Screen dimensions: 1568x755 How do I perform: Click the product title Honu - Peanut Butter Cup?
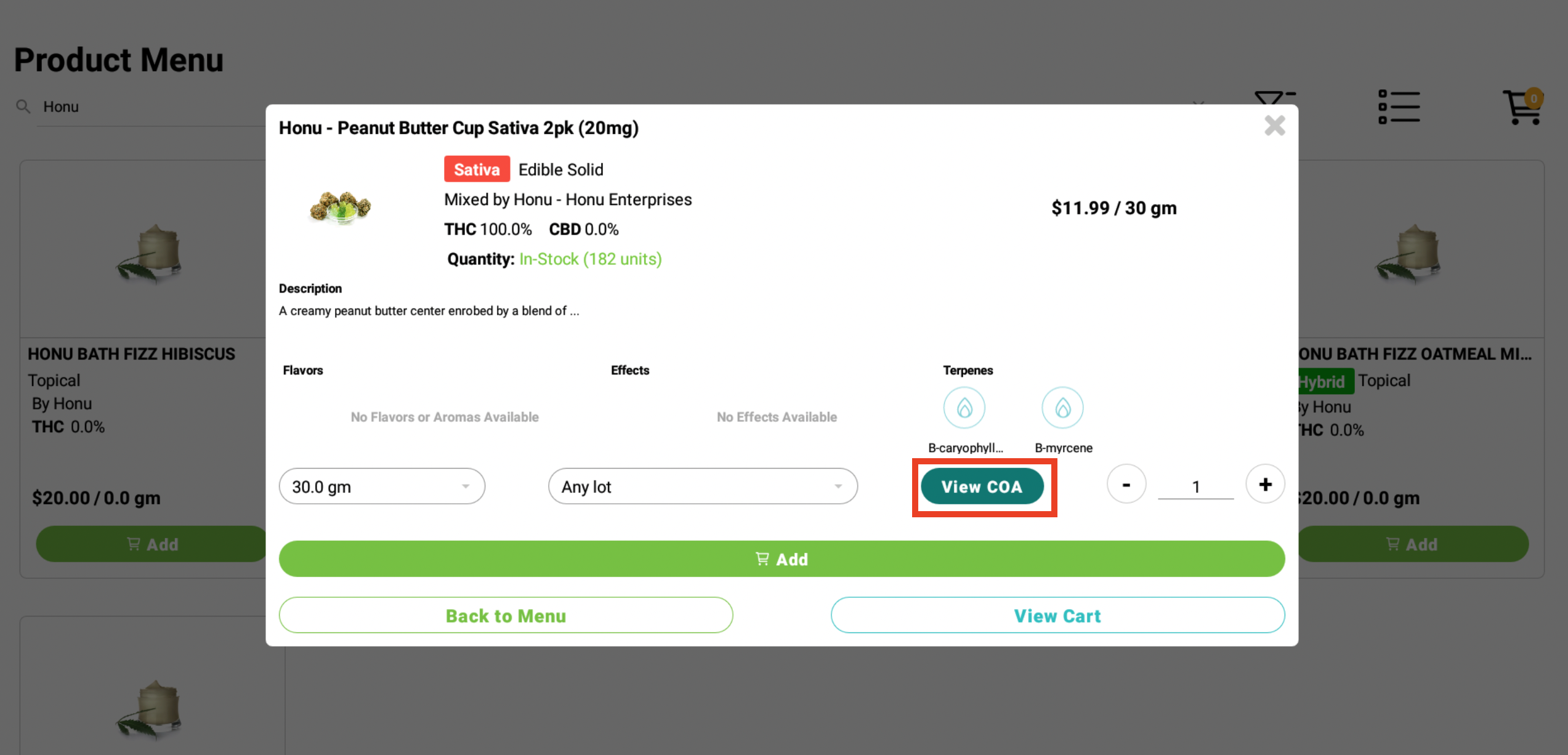pyautogui.click(x=459, y=128)
